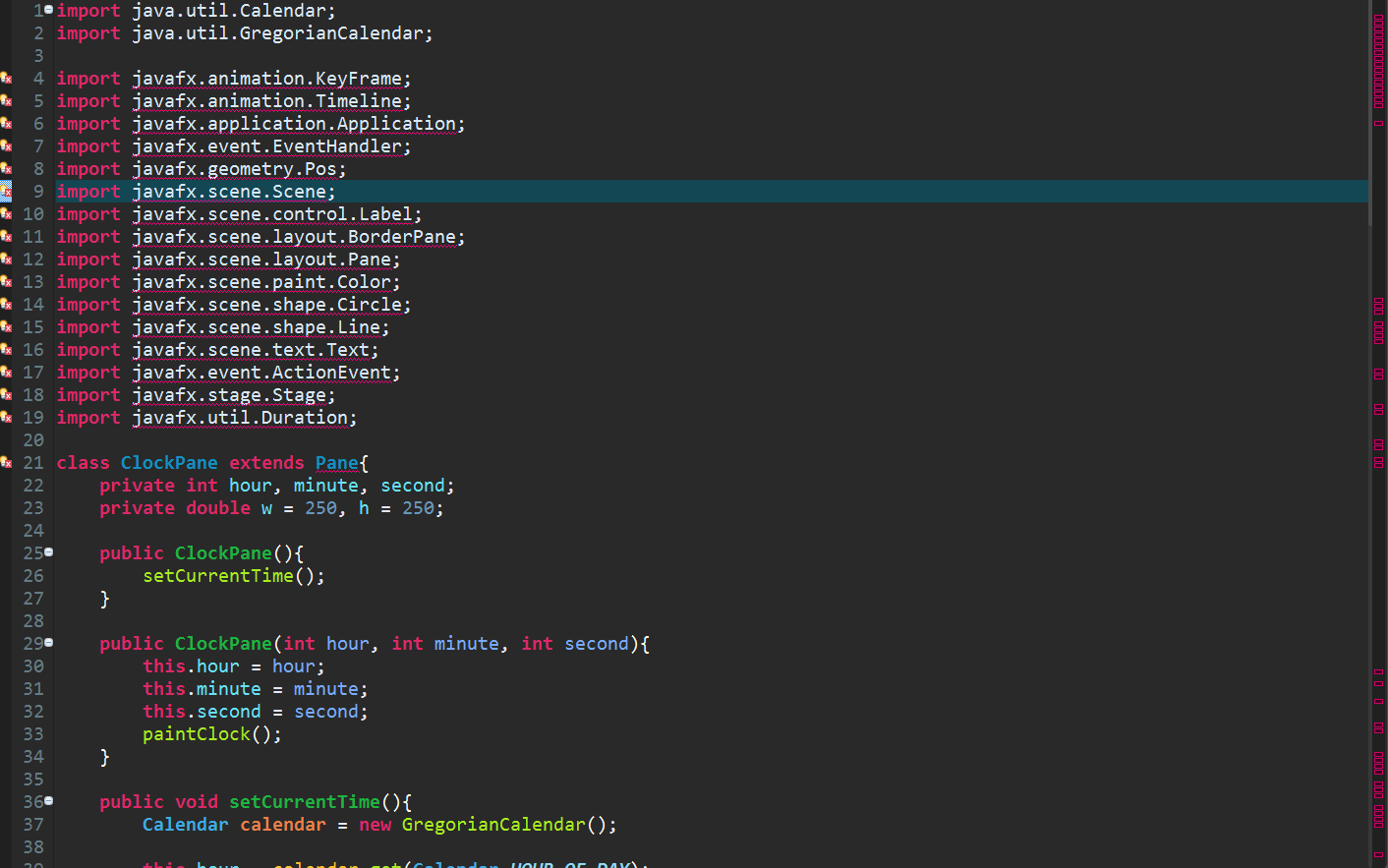1388x868 pixels.
Task: Click javafx.scene.control.Label import path
Action: pos(272,214)
